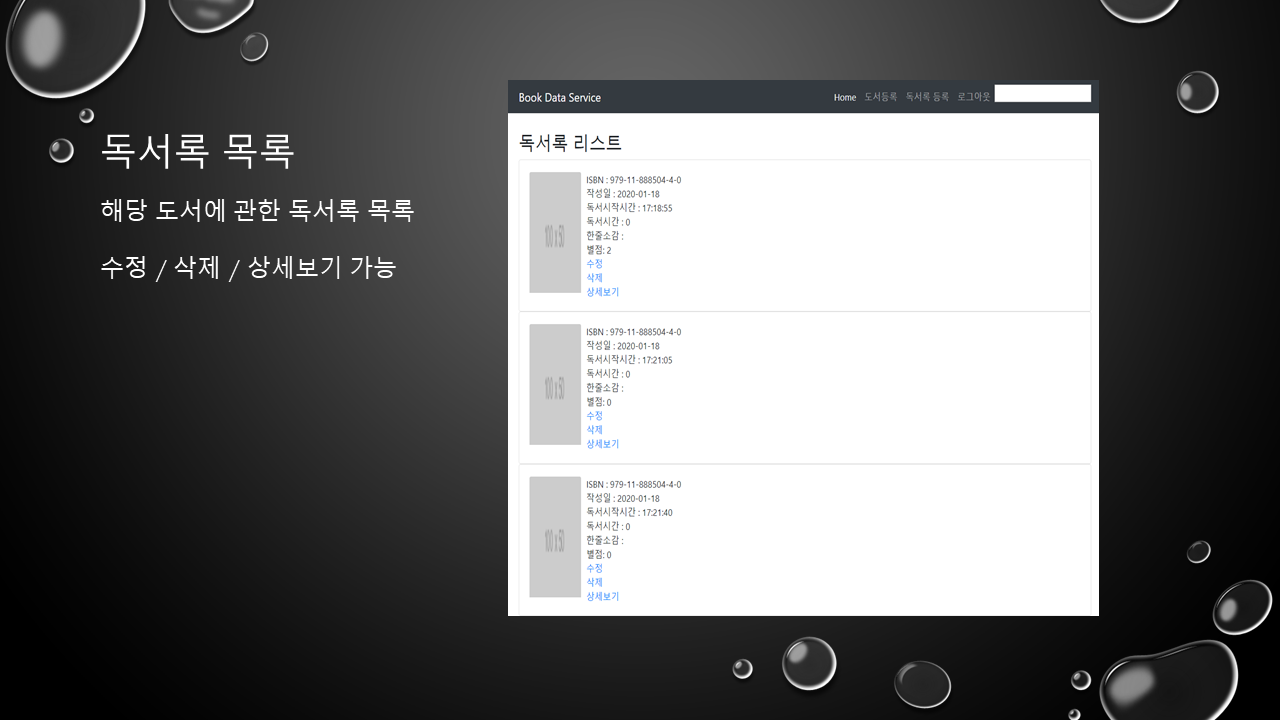
Task: Focus the search input in the navbar
Action: (1042, 94)
